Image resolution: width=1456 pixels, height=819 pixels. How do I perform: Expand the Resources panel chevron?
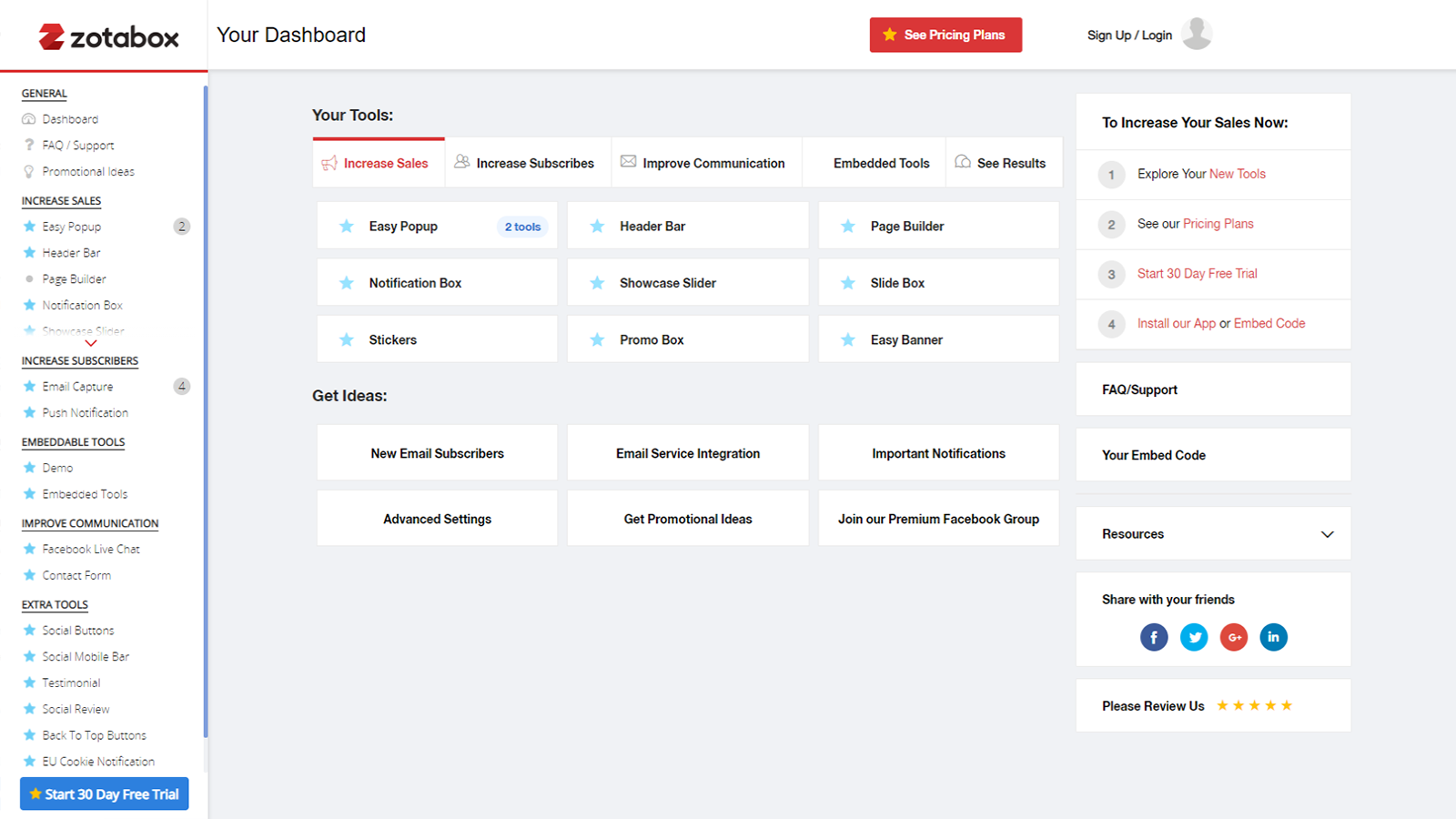pyautogui.click(x=1327, y=534)
